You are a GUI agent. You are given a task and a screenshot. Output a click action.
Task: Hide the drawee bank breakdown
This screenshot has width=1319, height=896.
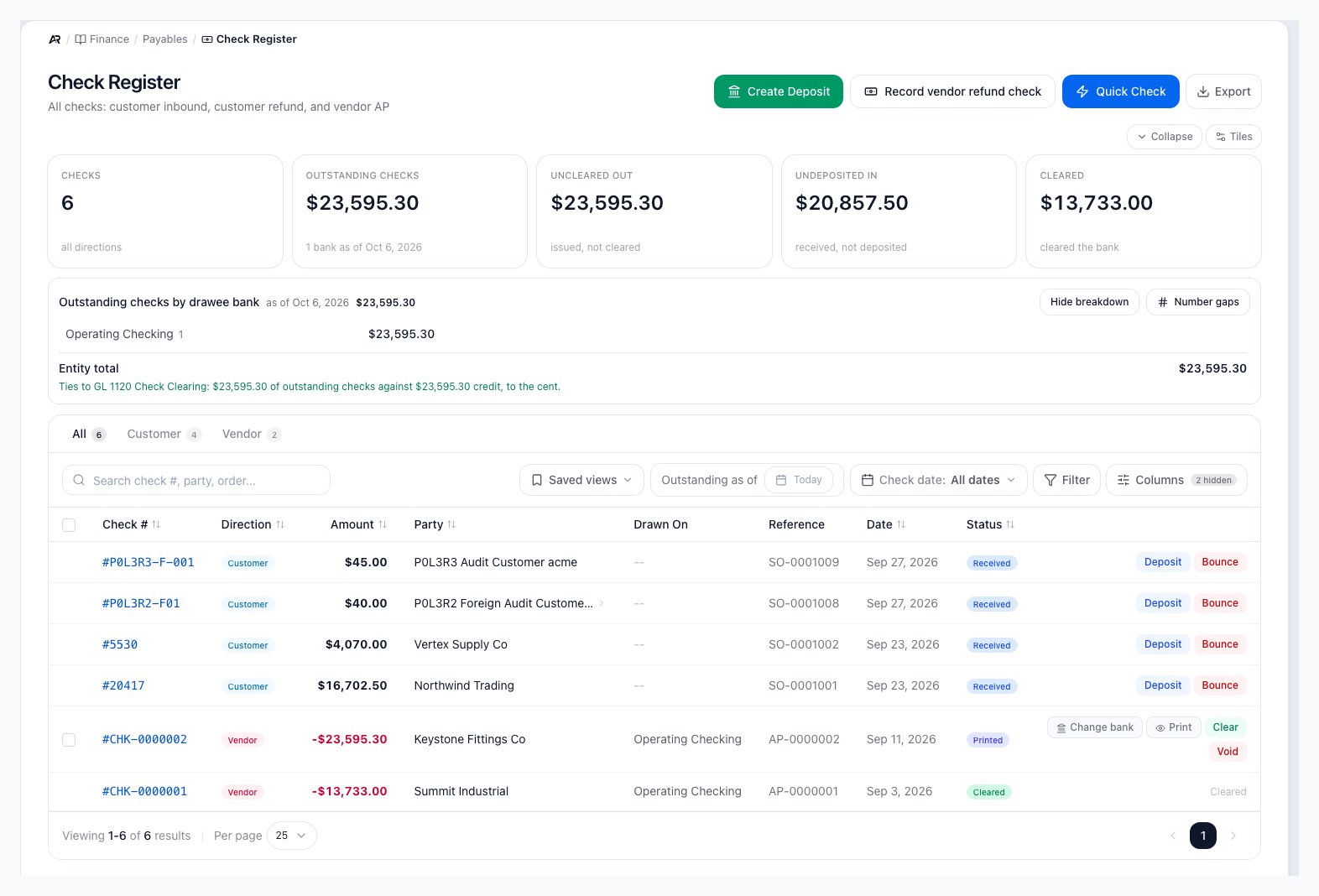coord(1089,302)
